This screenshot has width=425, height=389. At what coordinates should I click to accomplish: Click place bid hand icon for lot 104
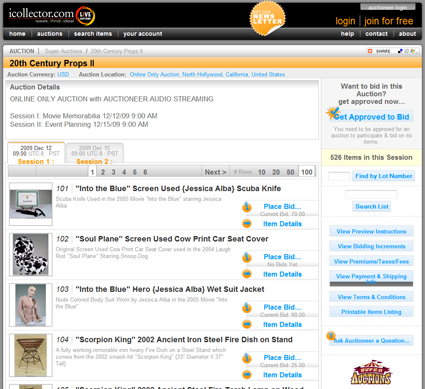247,358
